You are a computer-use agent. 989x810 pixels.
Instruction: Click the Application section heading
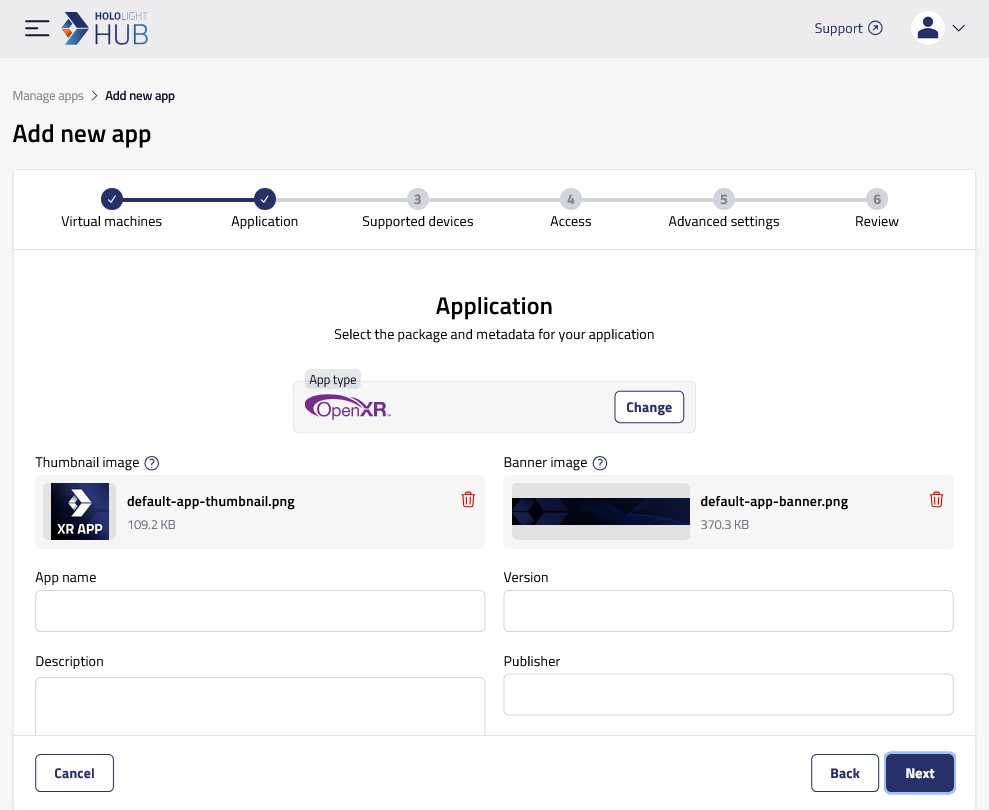[494, 307]
